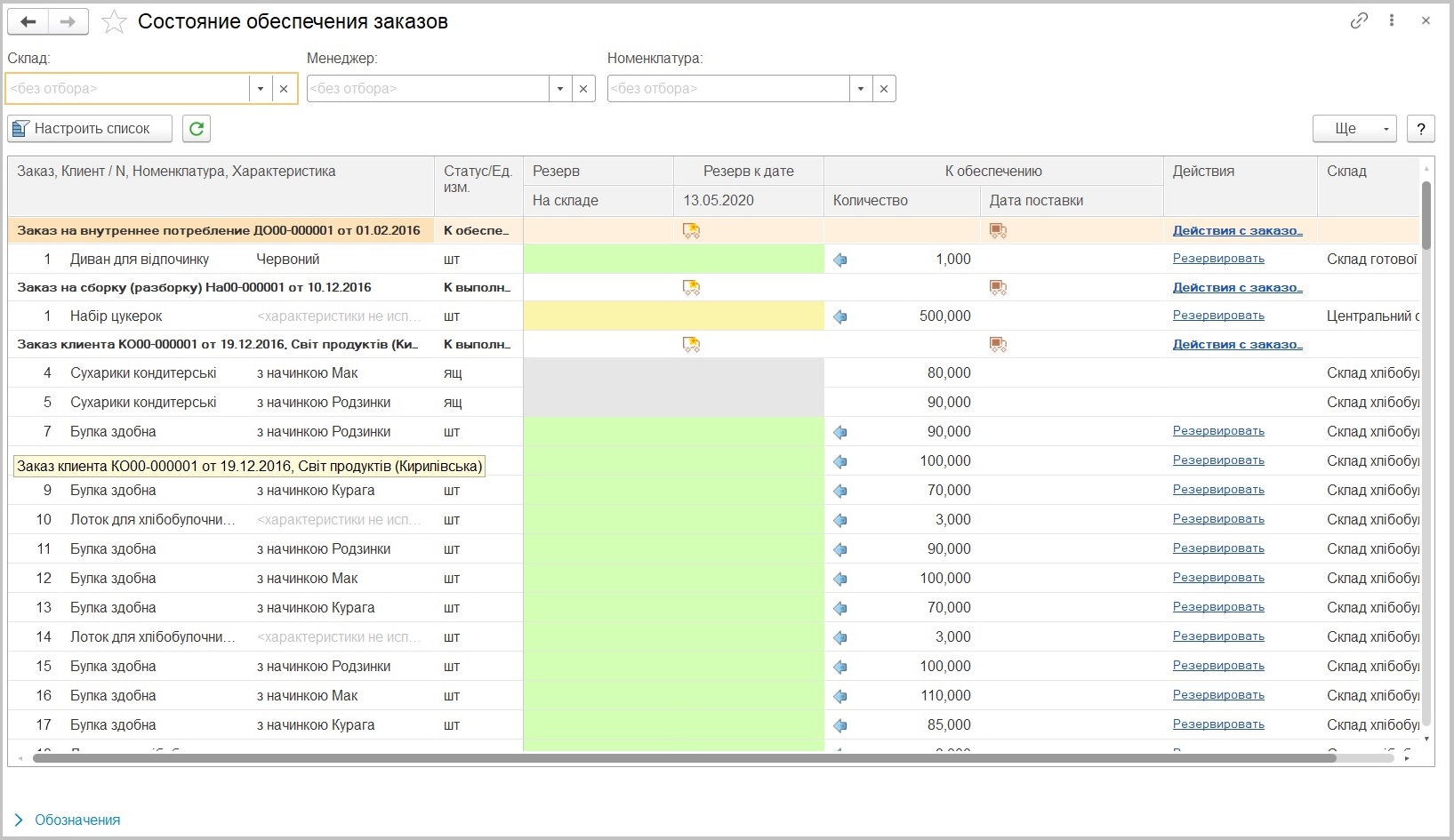Go forward with the right arrow button
The height and width of the screenshot is (840, 1454).
point(68,21)
